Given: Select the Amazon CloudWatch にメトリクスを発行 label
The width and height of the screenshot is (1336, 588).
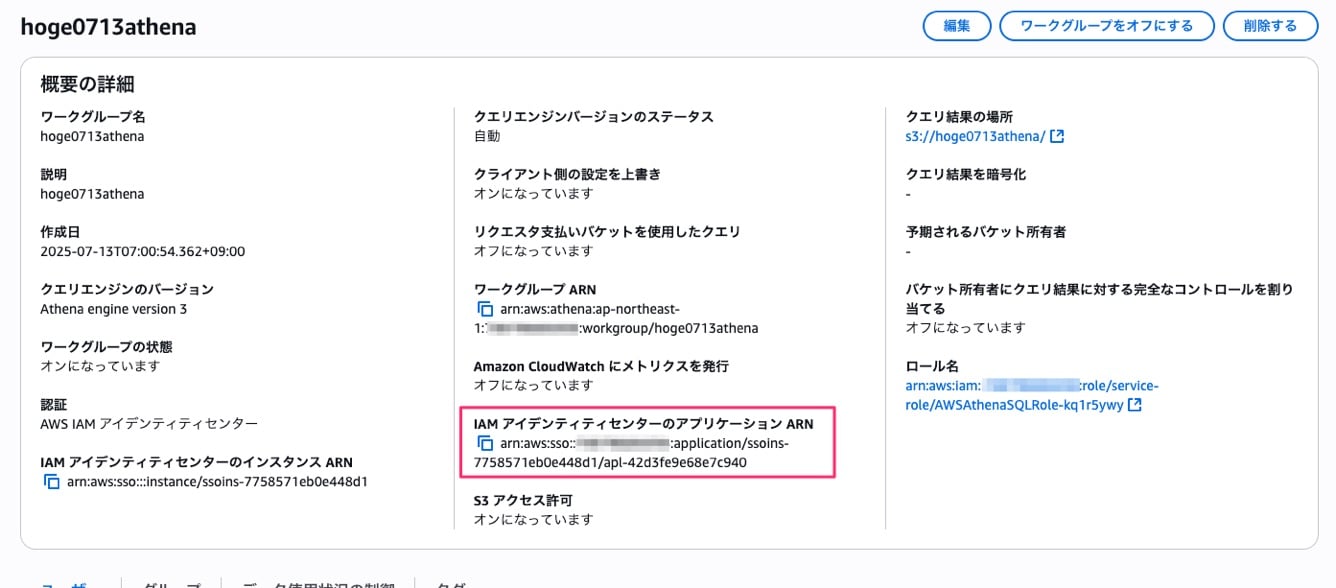Looking at the screenshot, I should [601, 366].
